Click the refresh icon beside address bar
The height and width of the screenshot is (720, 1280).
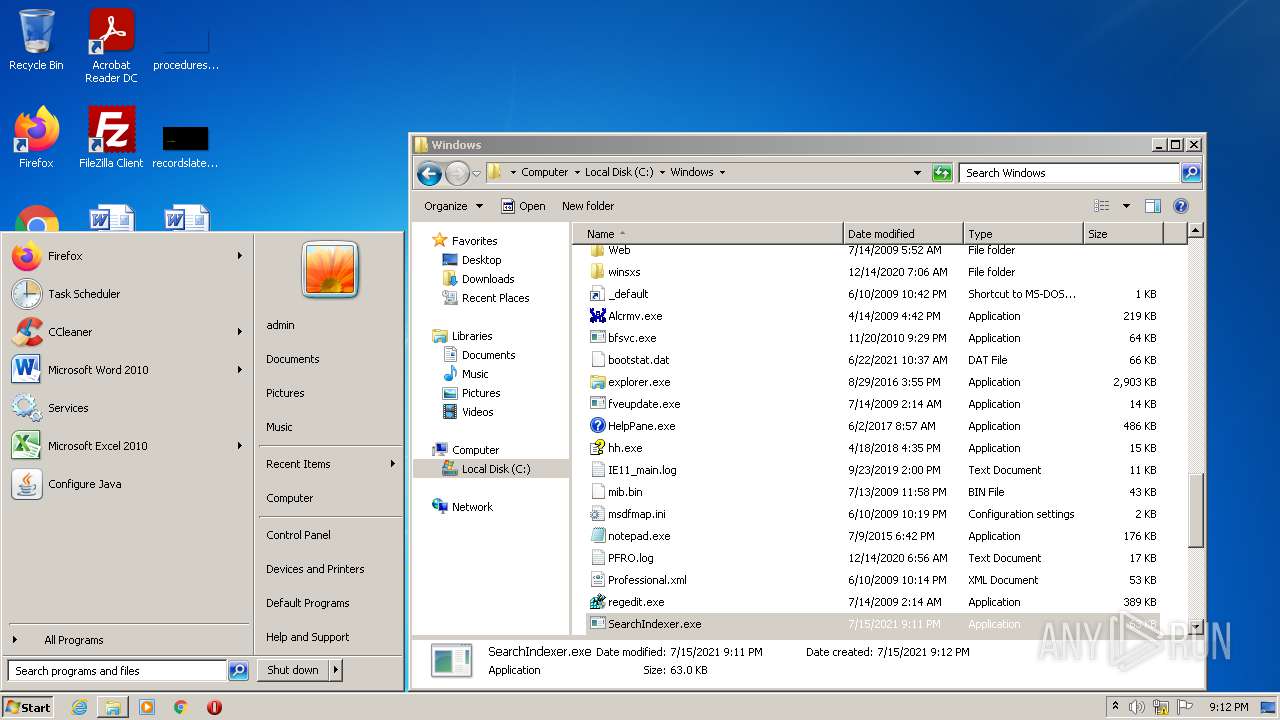point(941,173)
